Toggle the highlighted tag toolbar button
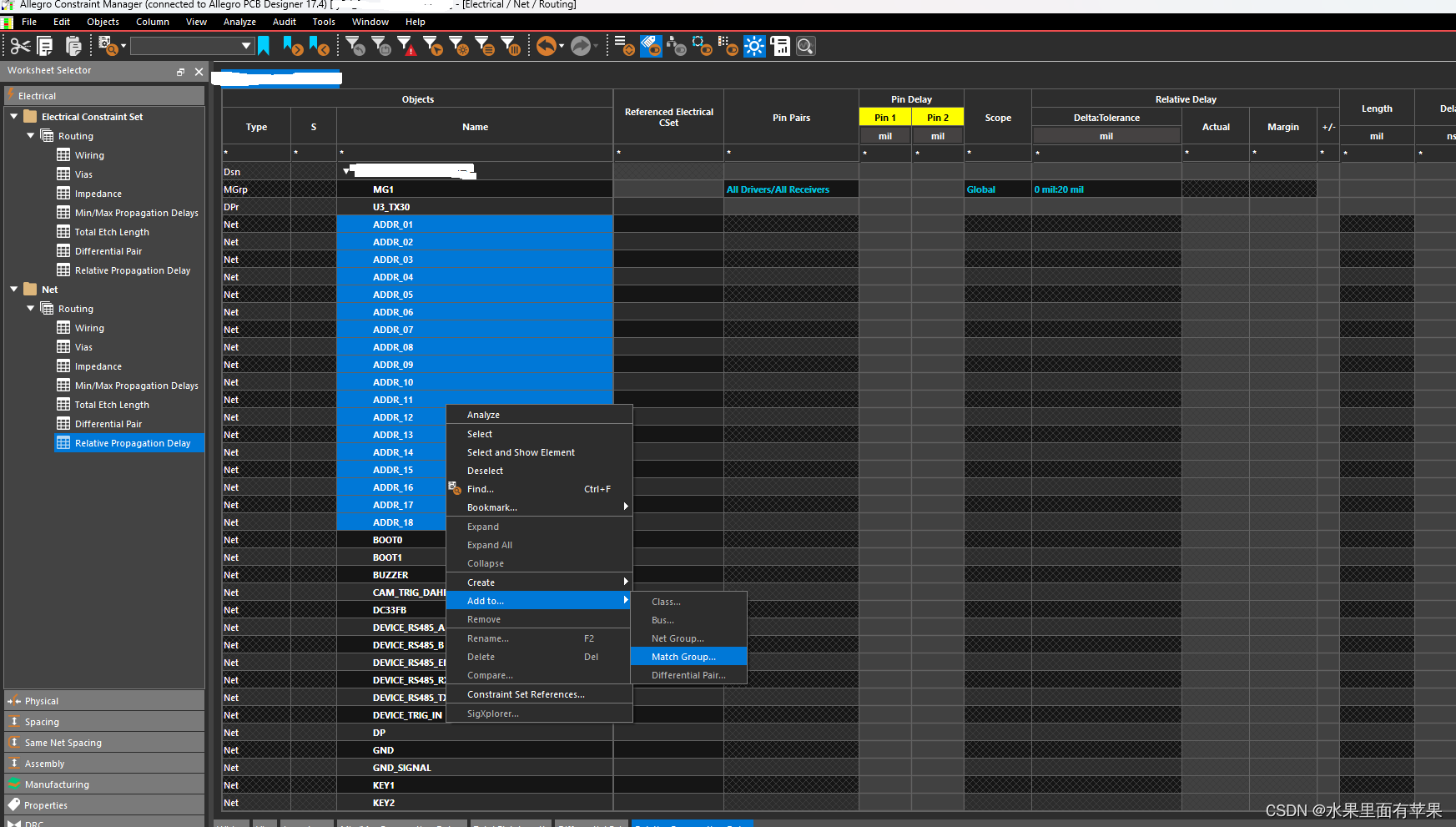Screen dimensions: 1456x827 click(x=651, y=47)
